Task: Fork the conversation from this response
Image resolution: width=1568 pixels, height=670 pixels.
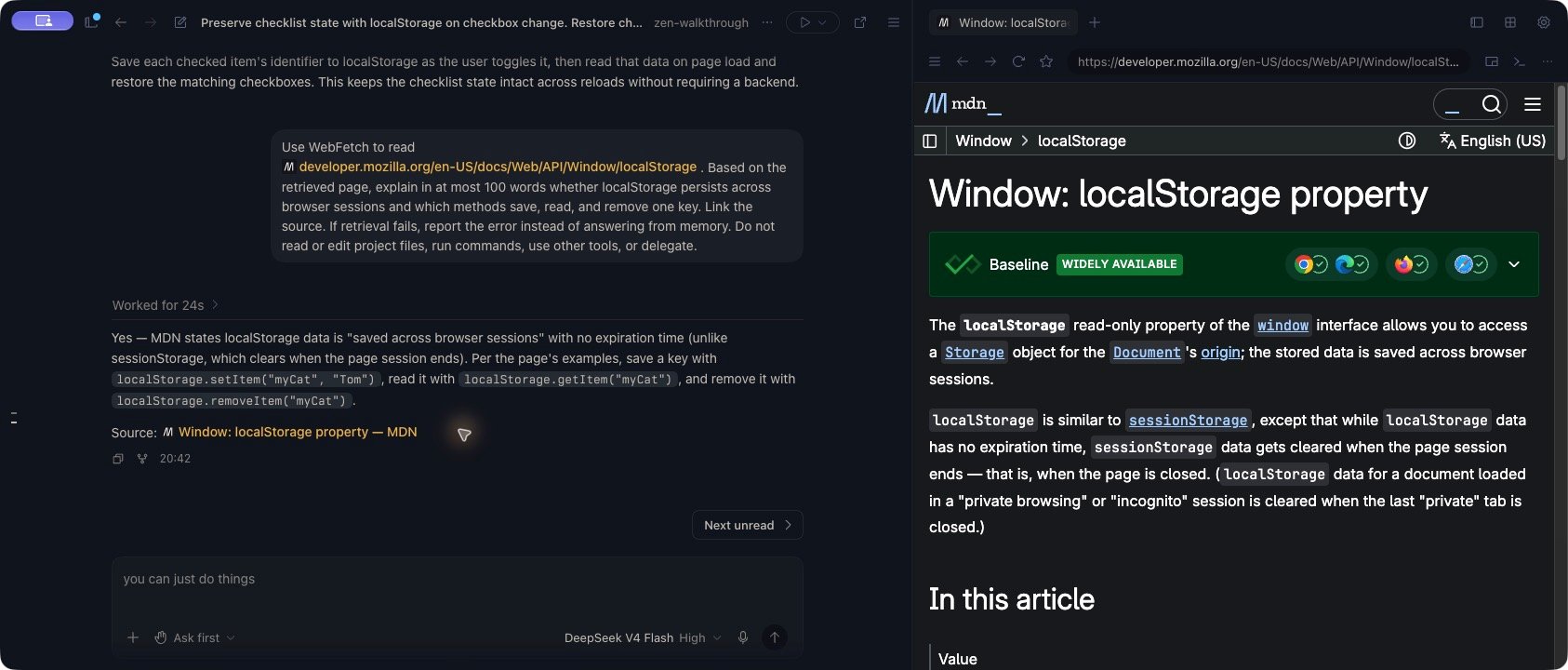Action: click(142, 459)
